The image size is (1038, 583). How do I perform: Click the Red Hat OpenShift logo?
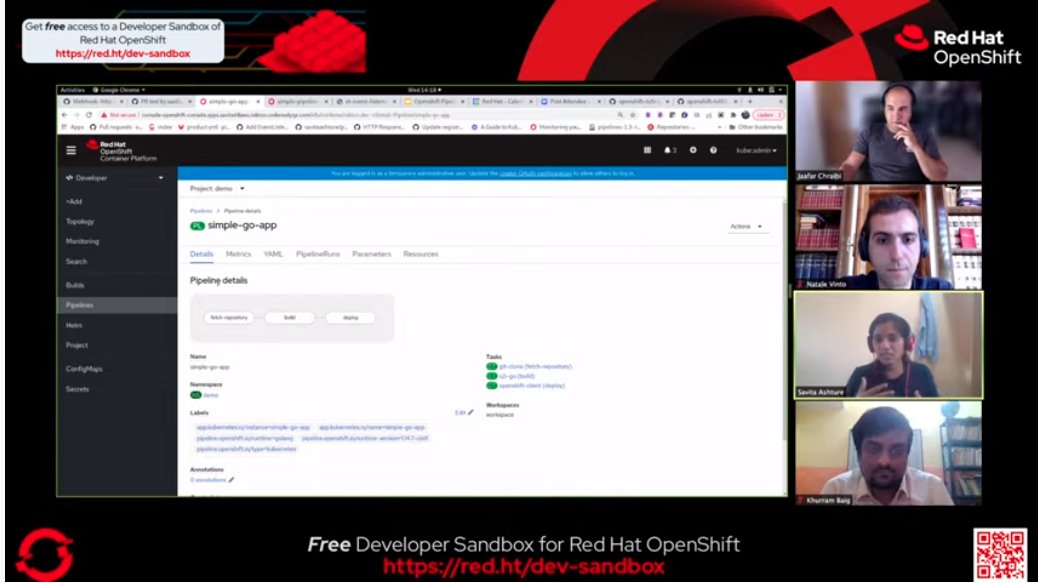pos(122,152)
